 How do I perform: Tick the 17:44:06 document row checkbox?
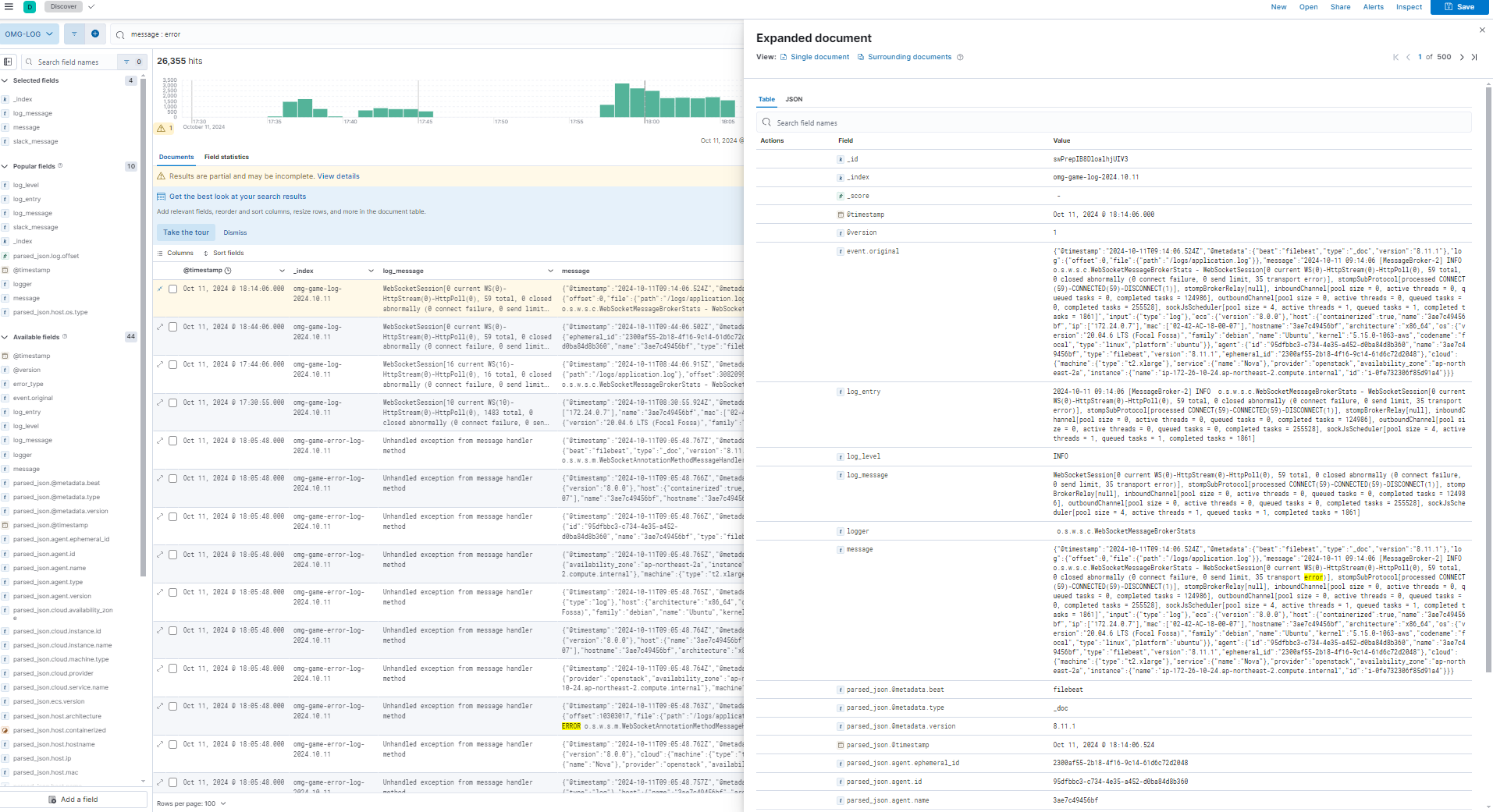[x=173, y=364]
